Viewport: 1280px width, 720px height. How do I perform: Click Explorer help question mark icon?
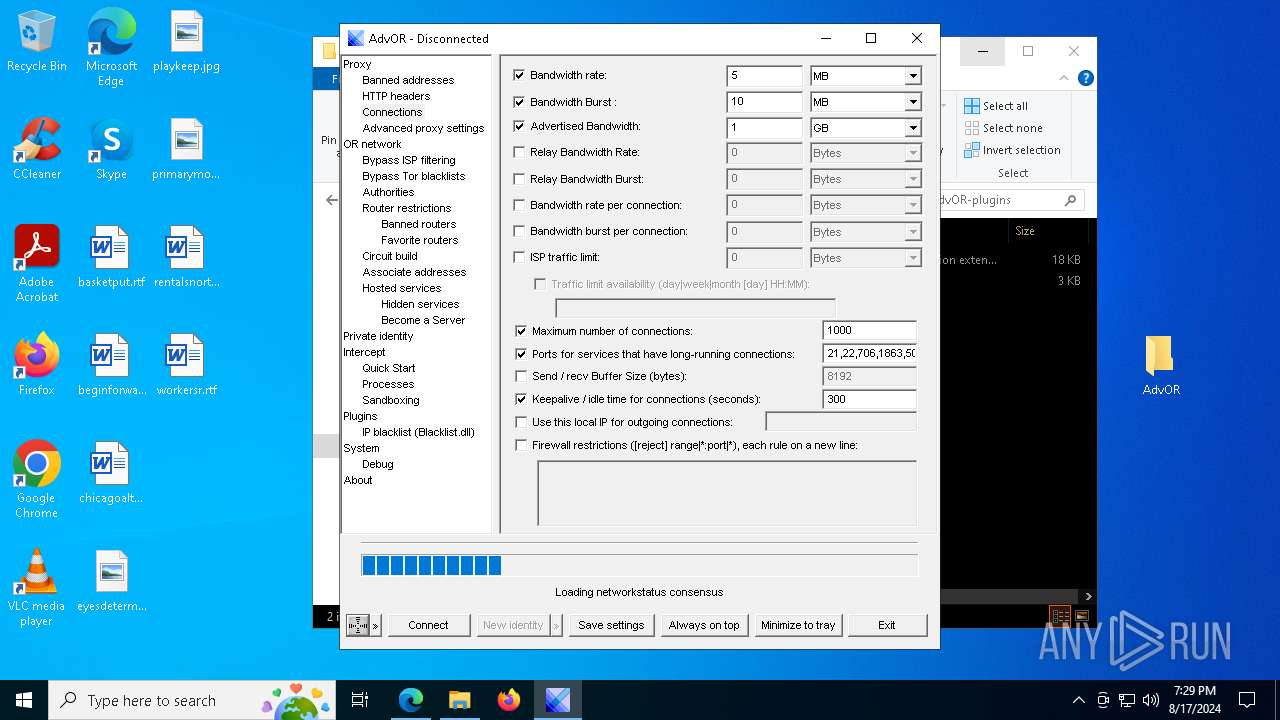point(1085,78)
